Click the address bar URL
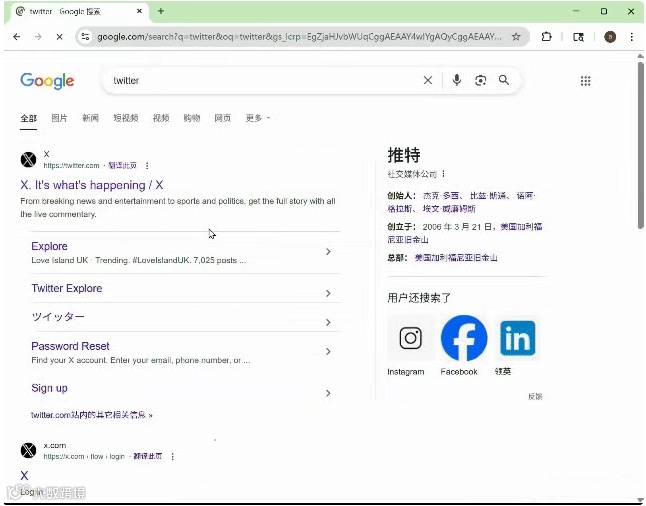 tap(299, 37)
